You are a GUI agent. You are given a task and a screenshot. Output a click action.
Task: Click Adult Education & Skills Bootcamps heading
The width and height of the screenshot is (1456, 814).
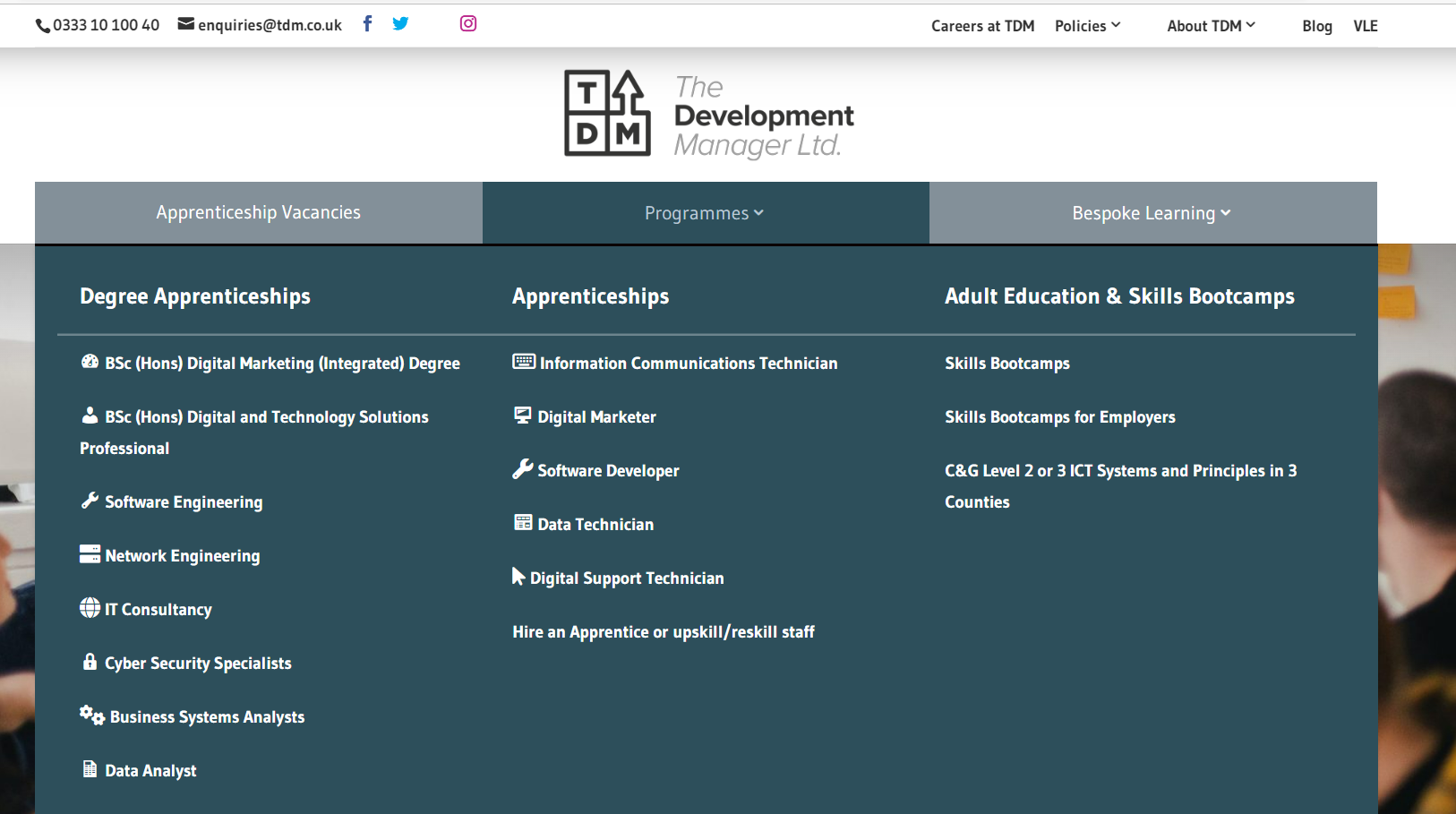1119,296
